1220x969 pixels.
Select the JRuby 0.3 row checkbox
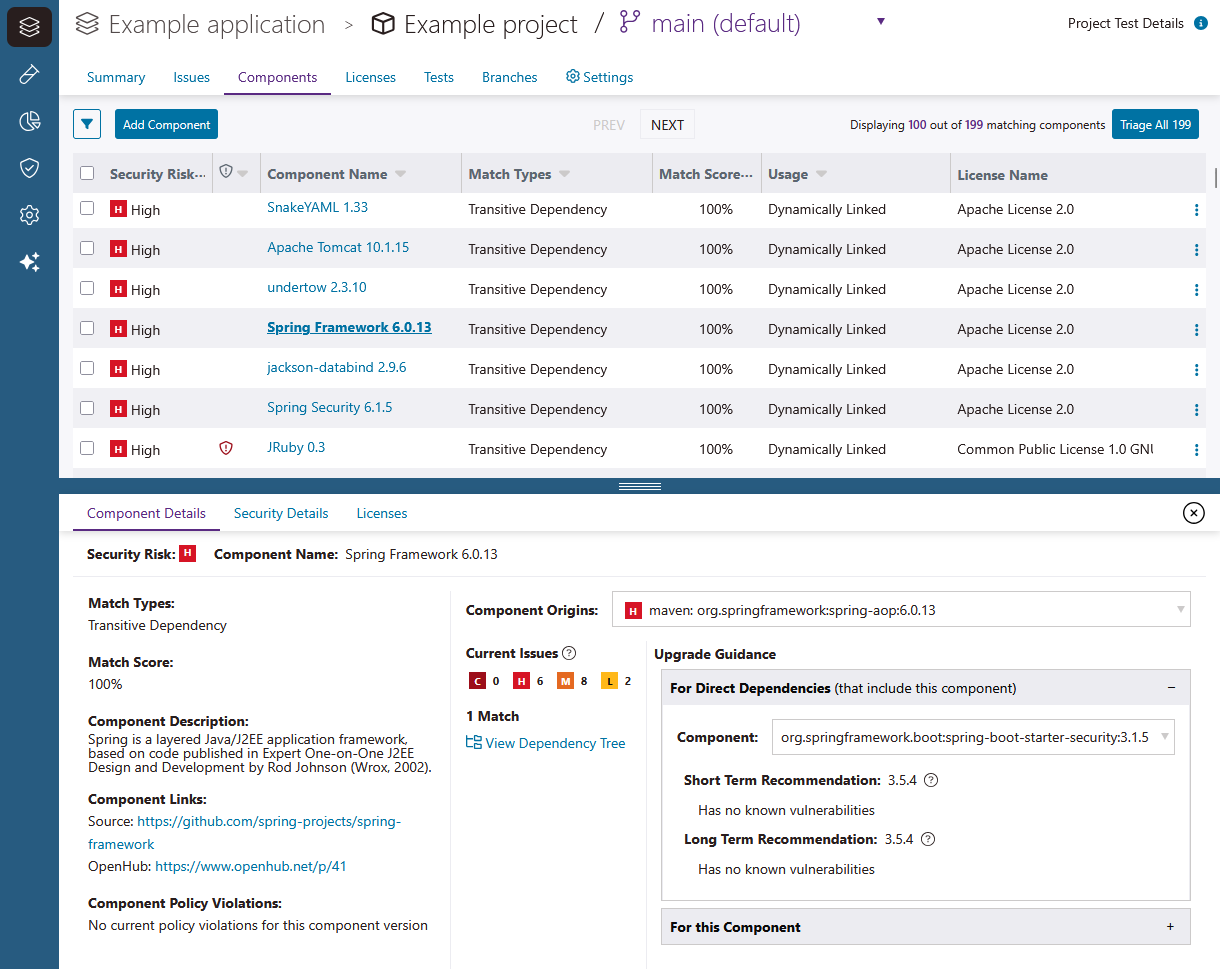tap(87, 448)
